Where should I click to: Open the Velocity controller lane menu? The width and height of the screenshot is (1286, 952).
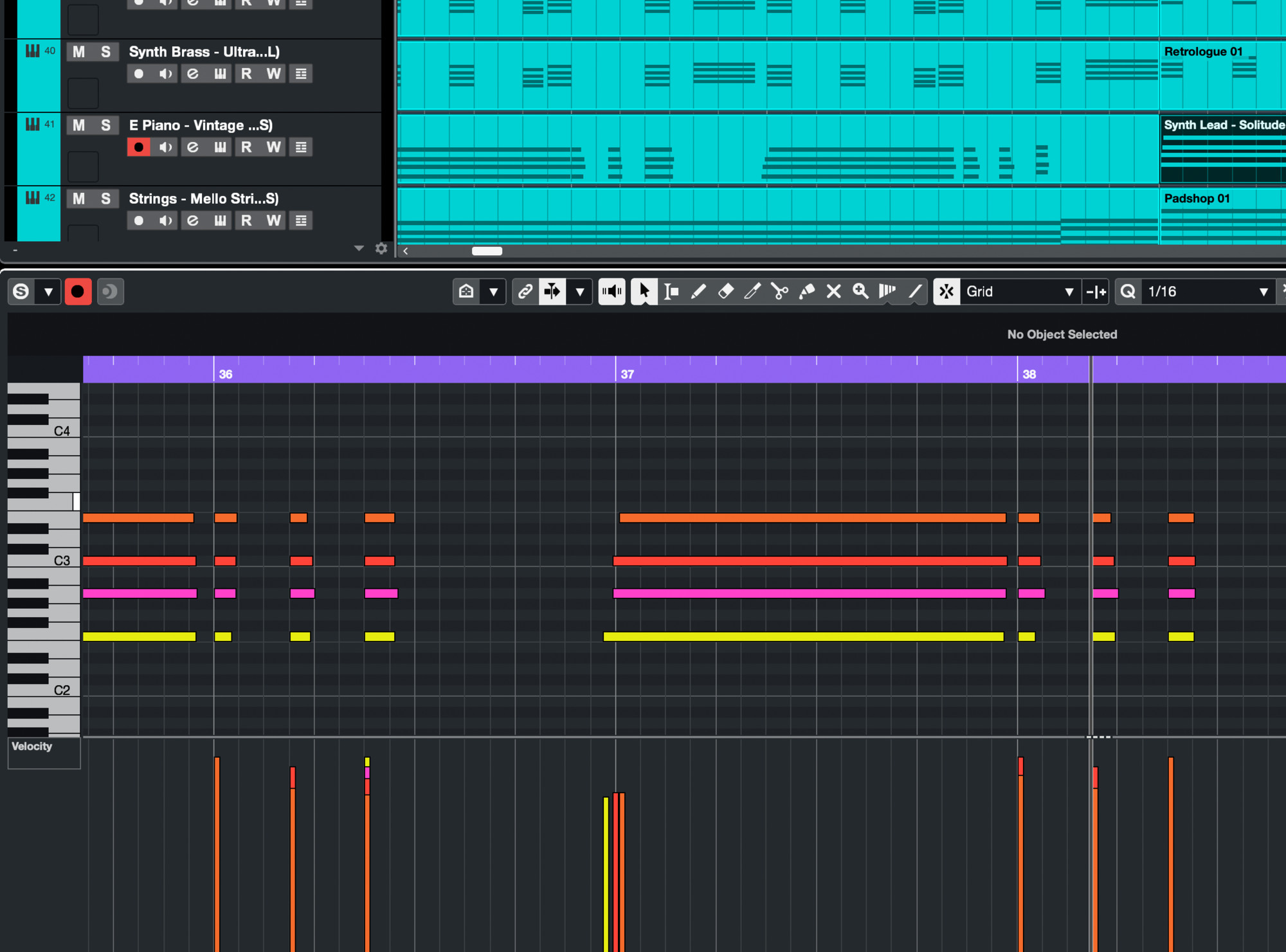click(x=44, y=753)
